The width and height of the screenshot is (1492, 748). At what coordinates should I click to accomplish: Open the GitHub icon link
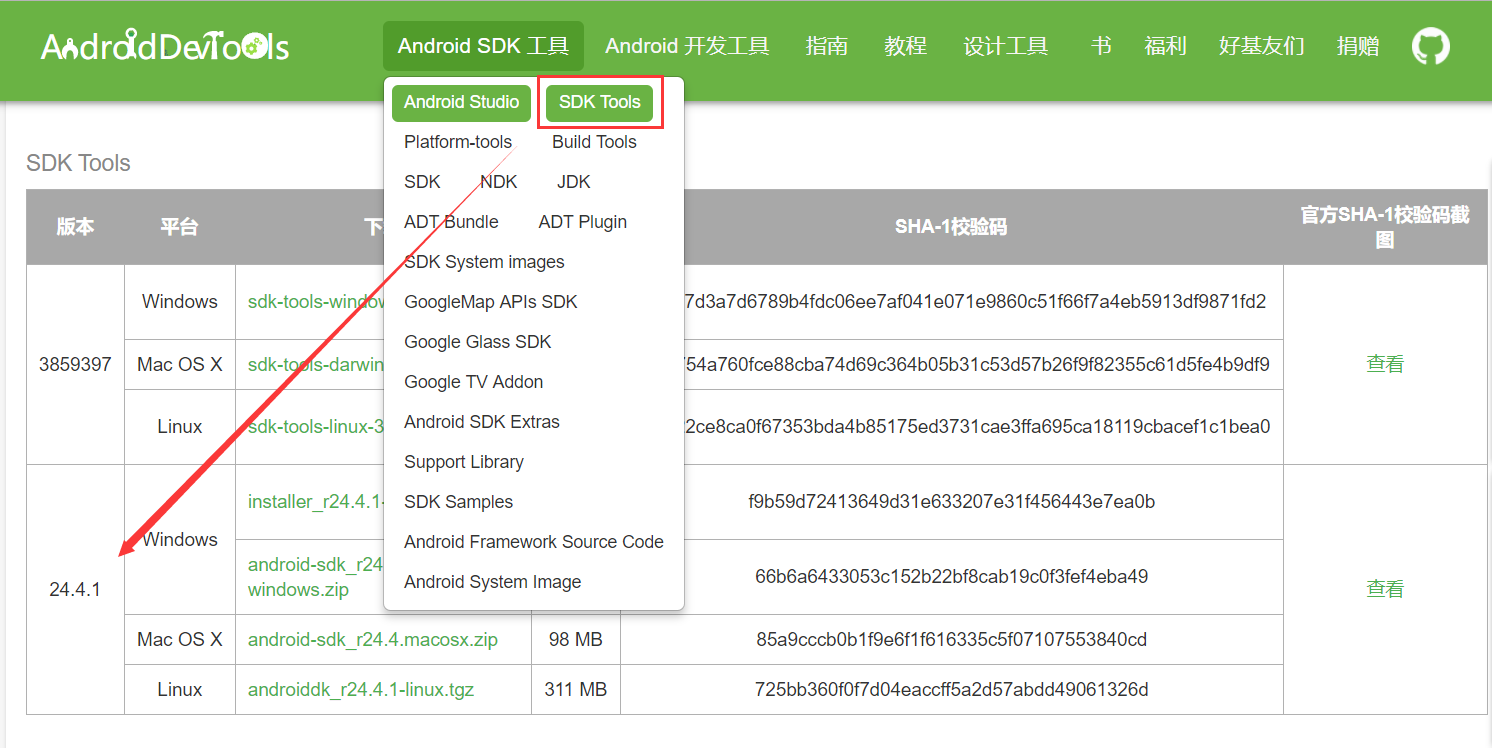click(1431, 46)
